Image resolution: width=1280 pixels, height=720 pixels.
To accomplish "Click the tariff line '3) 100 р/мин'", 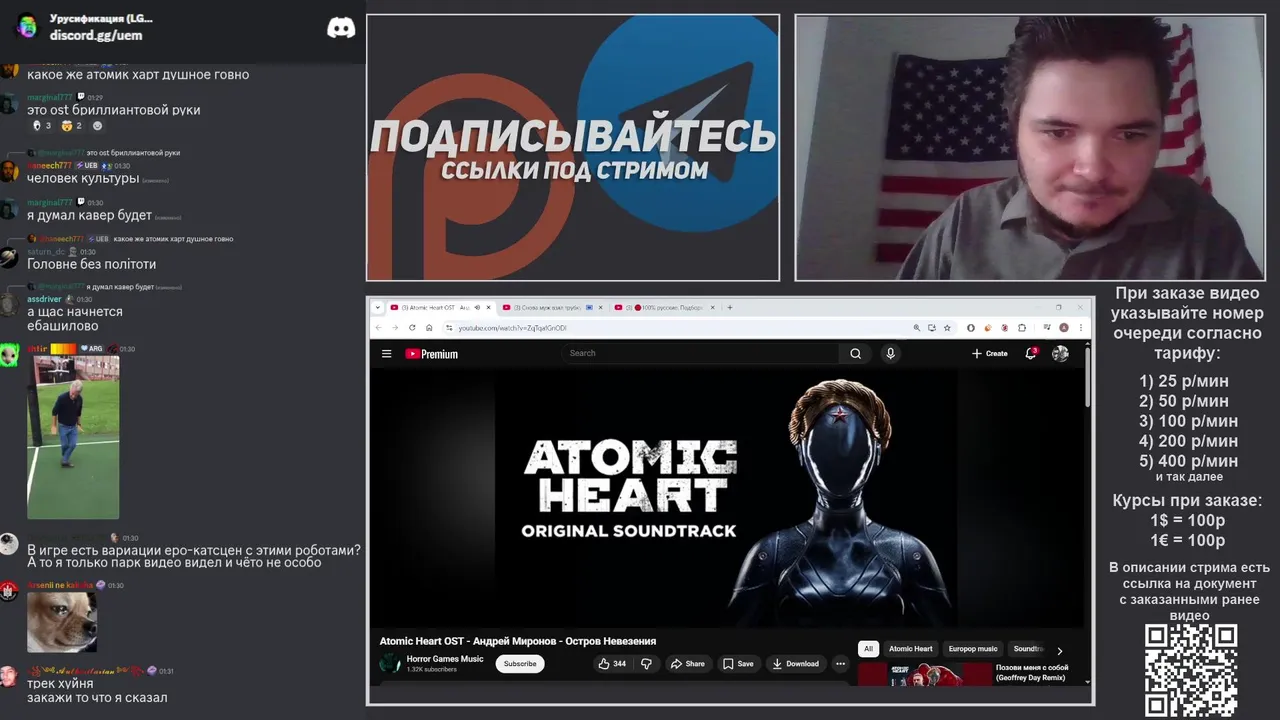I will 1188,421.
